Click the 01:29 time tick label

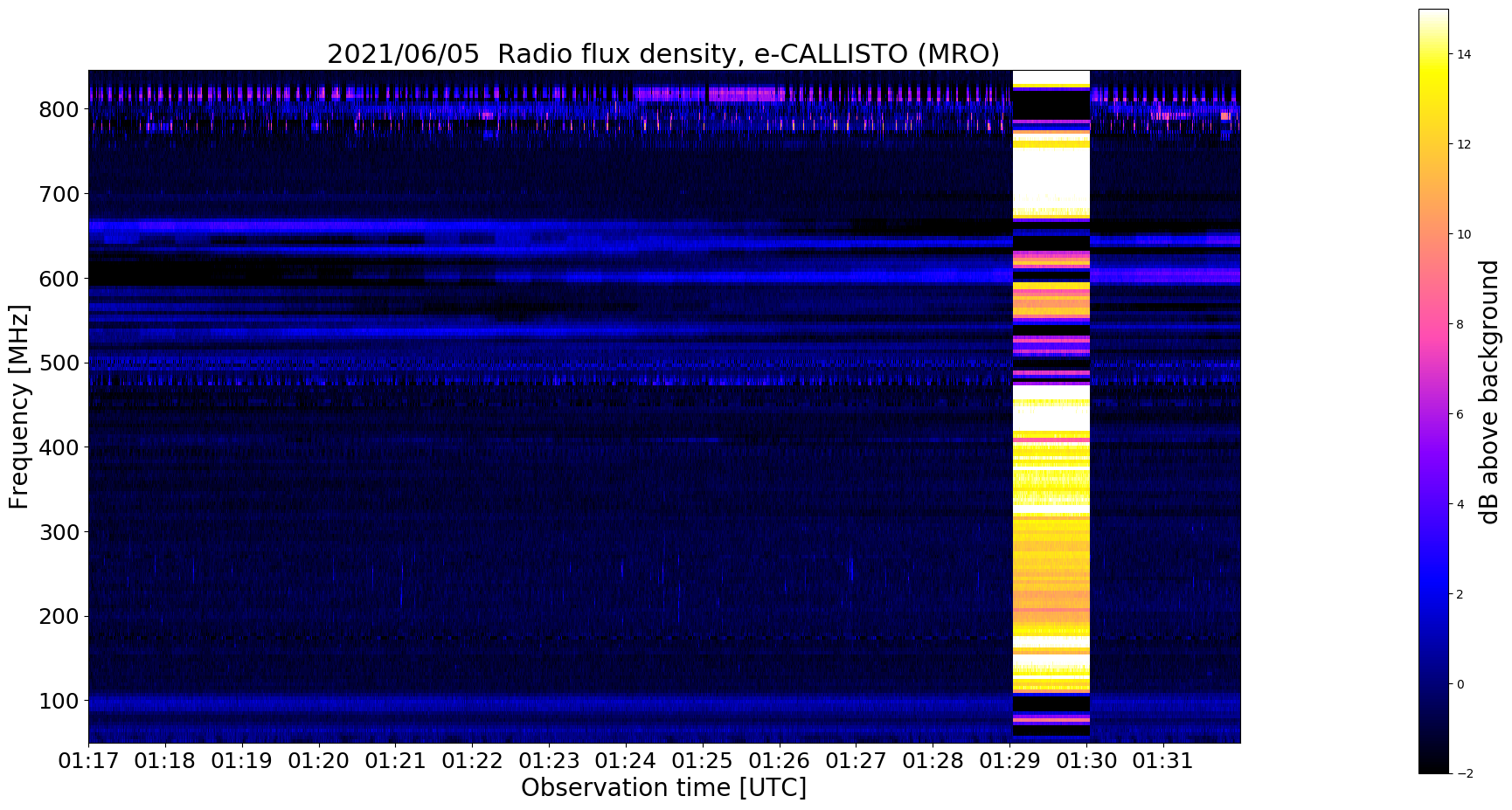(x=1009, y=761)
